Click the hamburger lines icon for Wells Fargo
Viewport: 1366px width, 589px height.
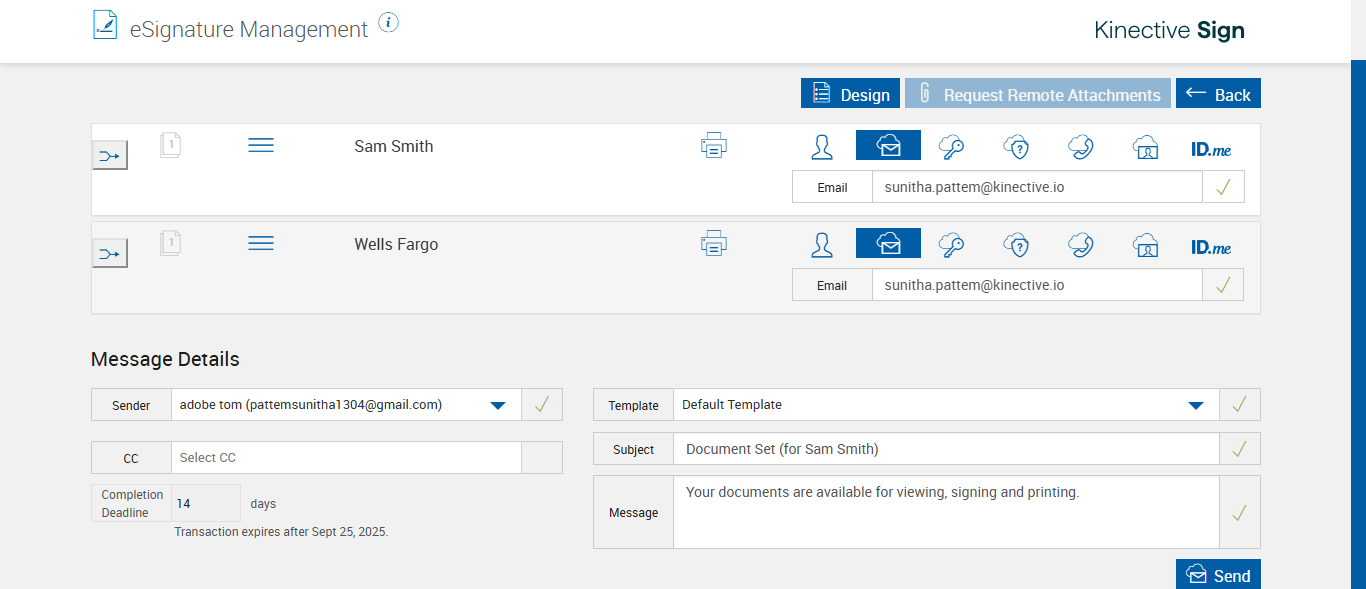[x=261, y=243]
